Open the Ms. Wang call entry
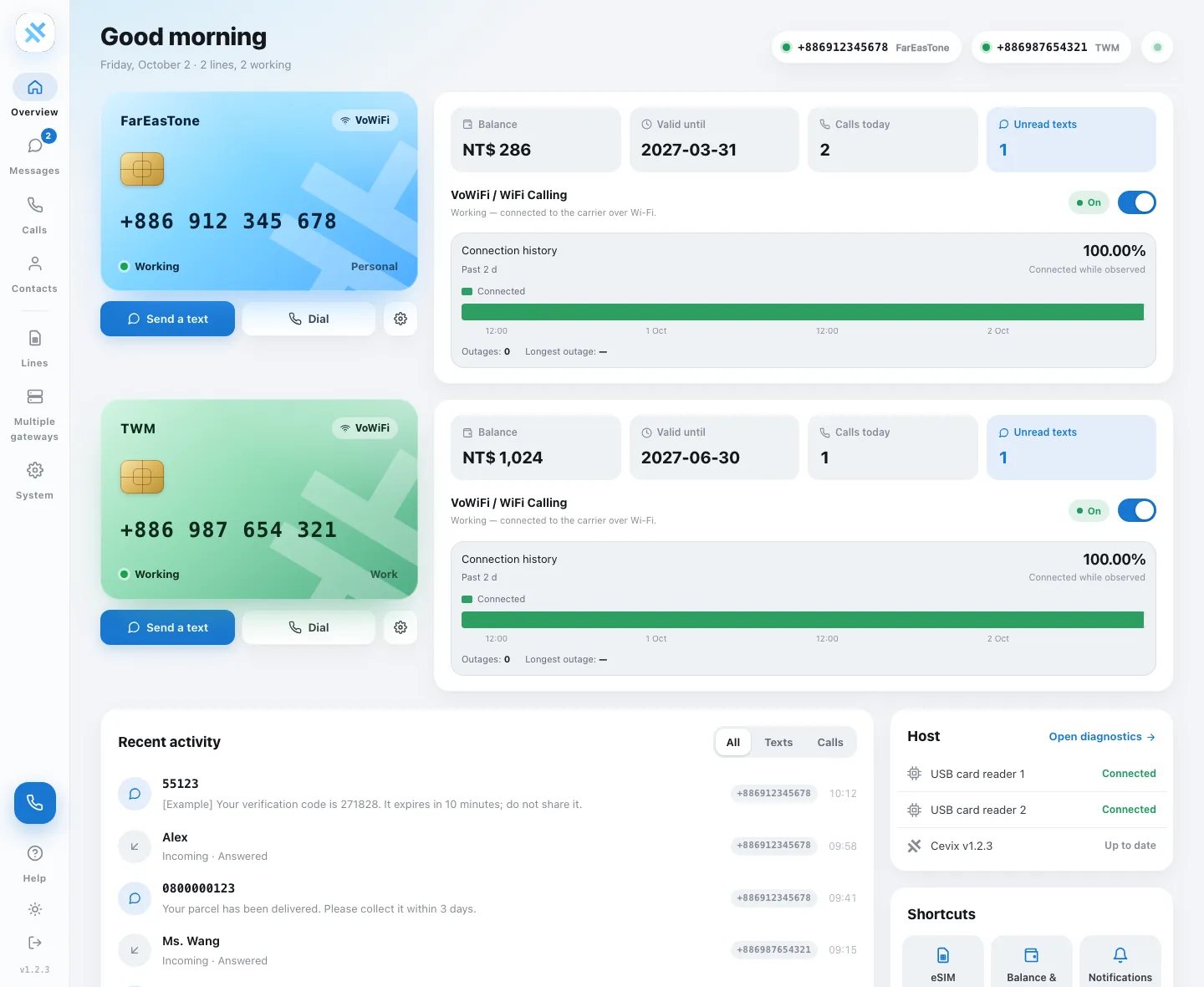The height and width of the screenshot is (987, 1204). 487,950
